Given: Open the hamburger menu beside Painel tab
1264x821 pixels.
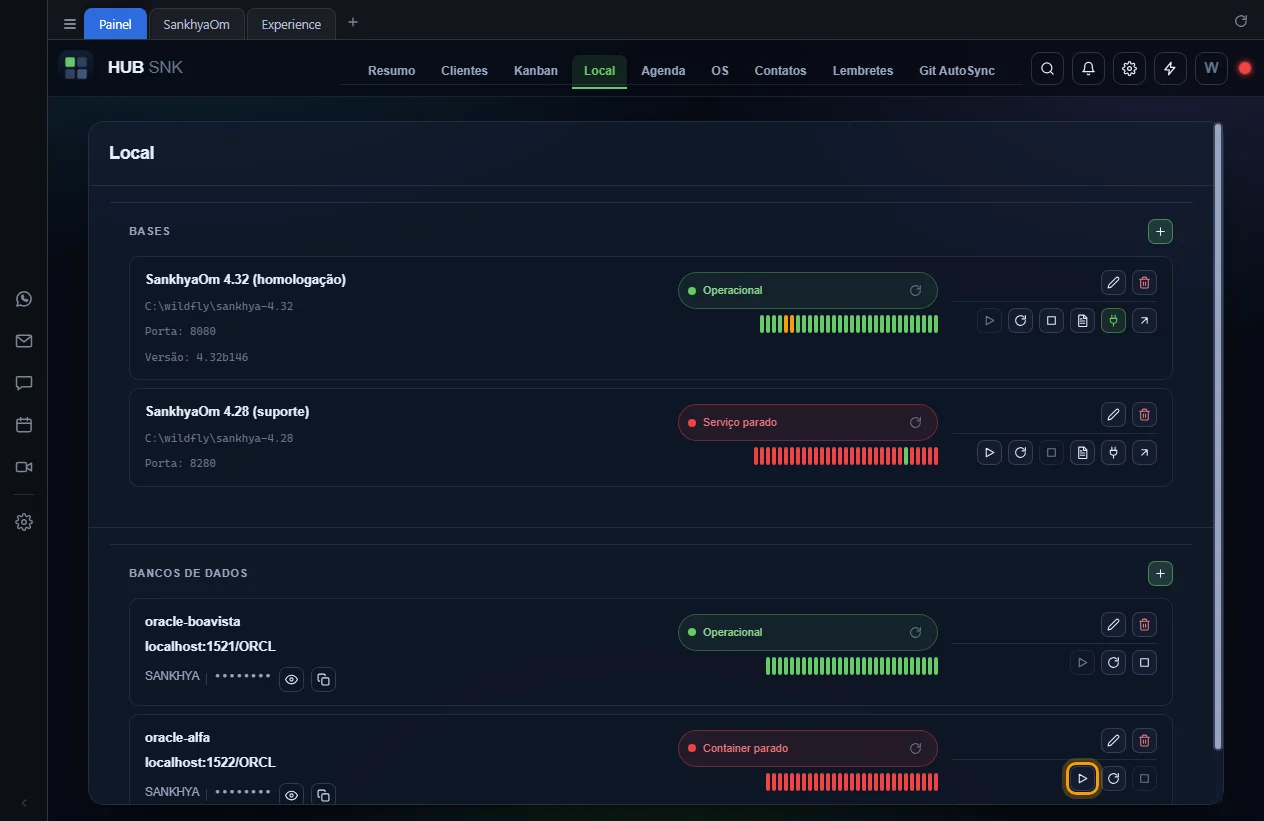Looking at the screenshot, I should tap(70, 24).
